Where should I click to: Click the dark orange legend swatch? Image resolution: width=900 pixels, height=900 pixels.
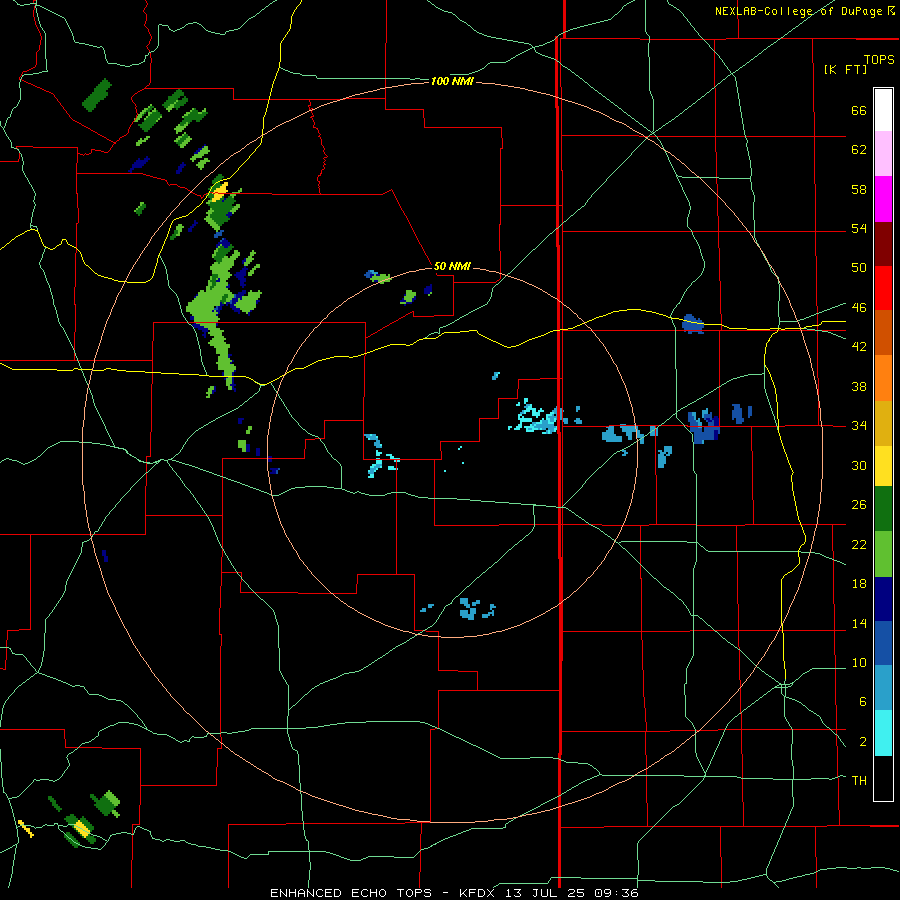click(x=883, y=332)
